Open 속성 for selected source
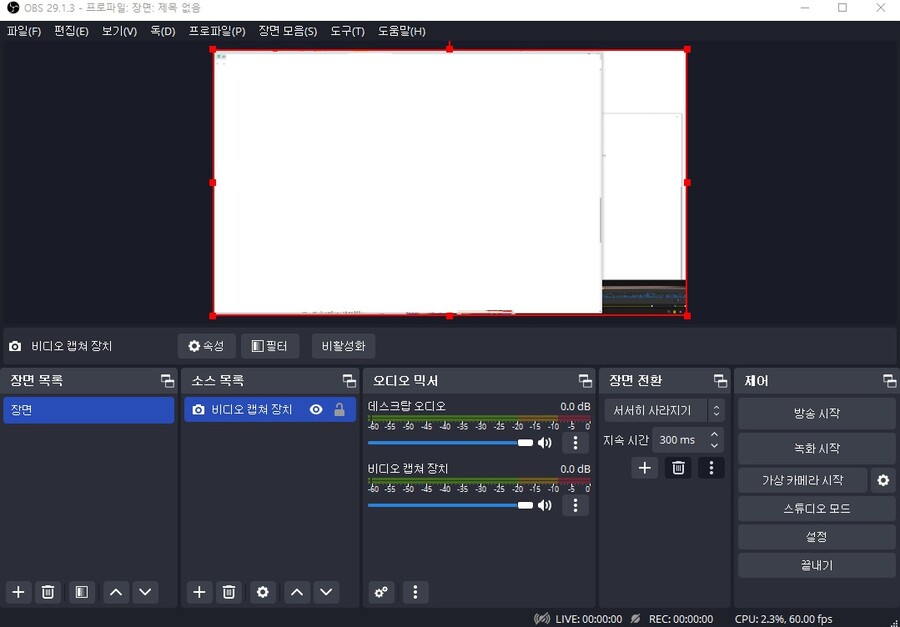The image size is (900, 627). pyautogui.click(x=206, y=346)
